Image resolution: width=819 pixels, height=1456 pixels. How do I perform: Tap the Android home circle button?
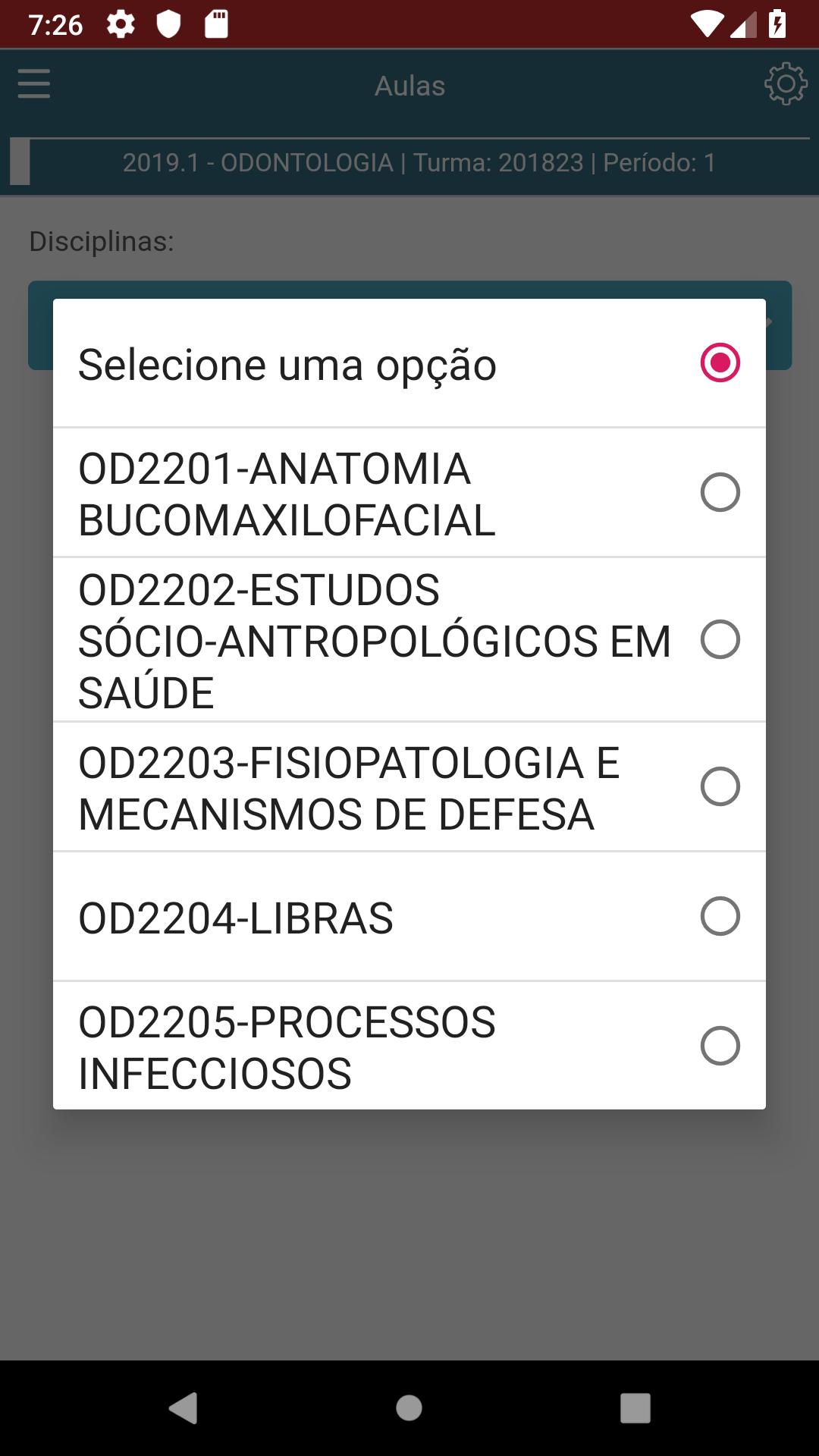409,1408
